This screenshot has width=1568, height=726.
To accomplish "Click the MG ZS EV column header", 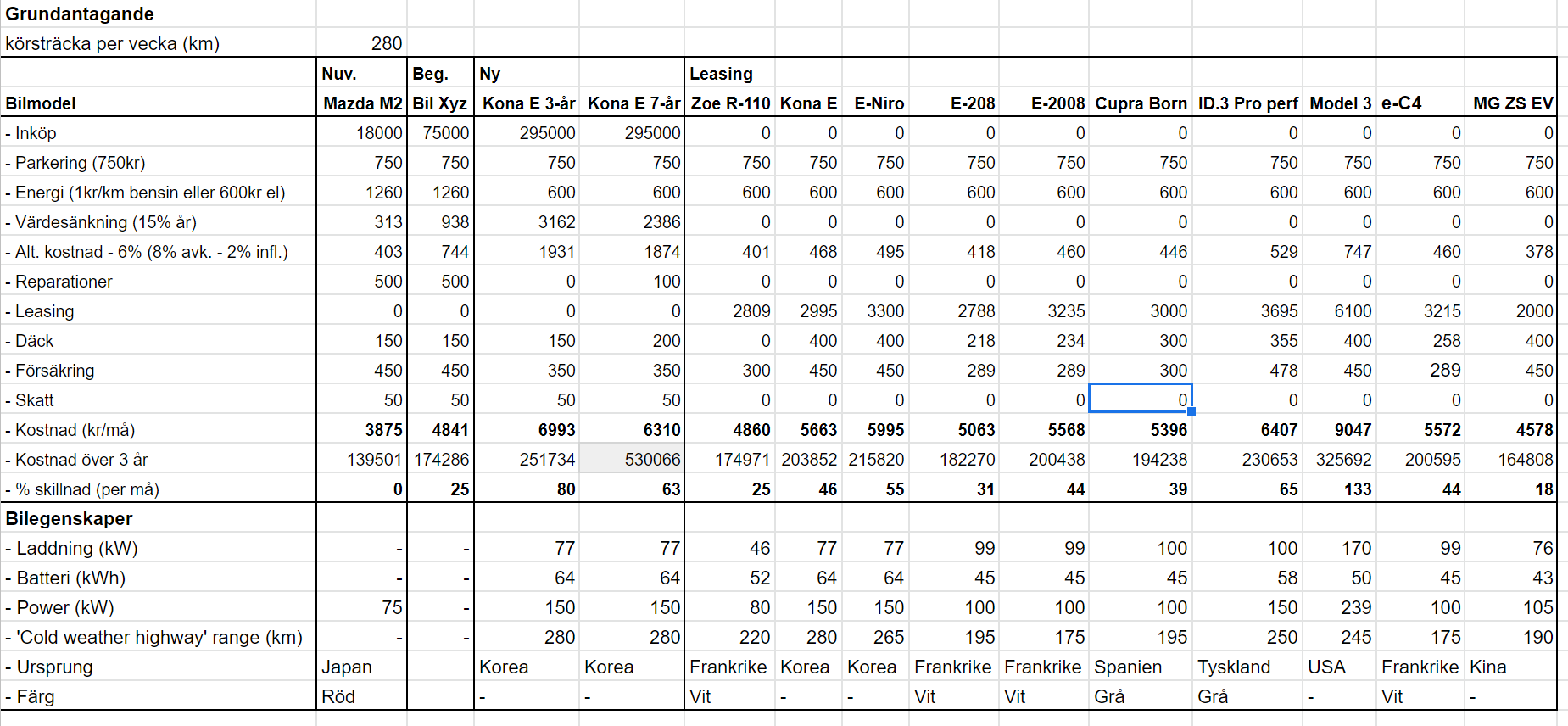I will tap(1512, 103).
